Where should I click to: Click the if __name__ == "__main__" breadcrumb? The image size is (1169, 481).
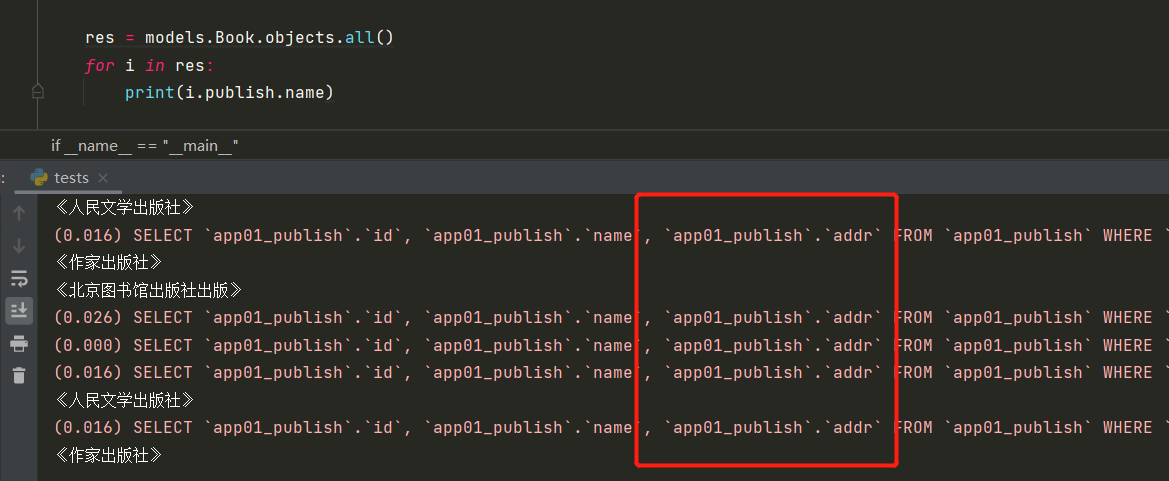click(x=144, y=145)
